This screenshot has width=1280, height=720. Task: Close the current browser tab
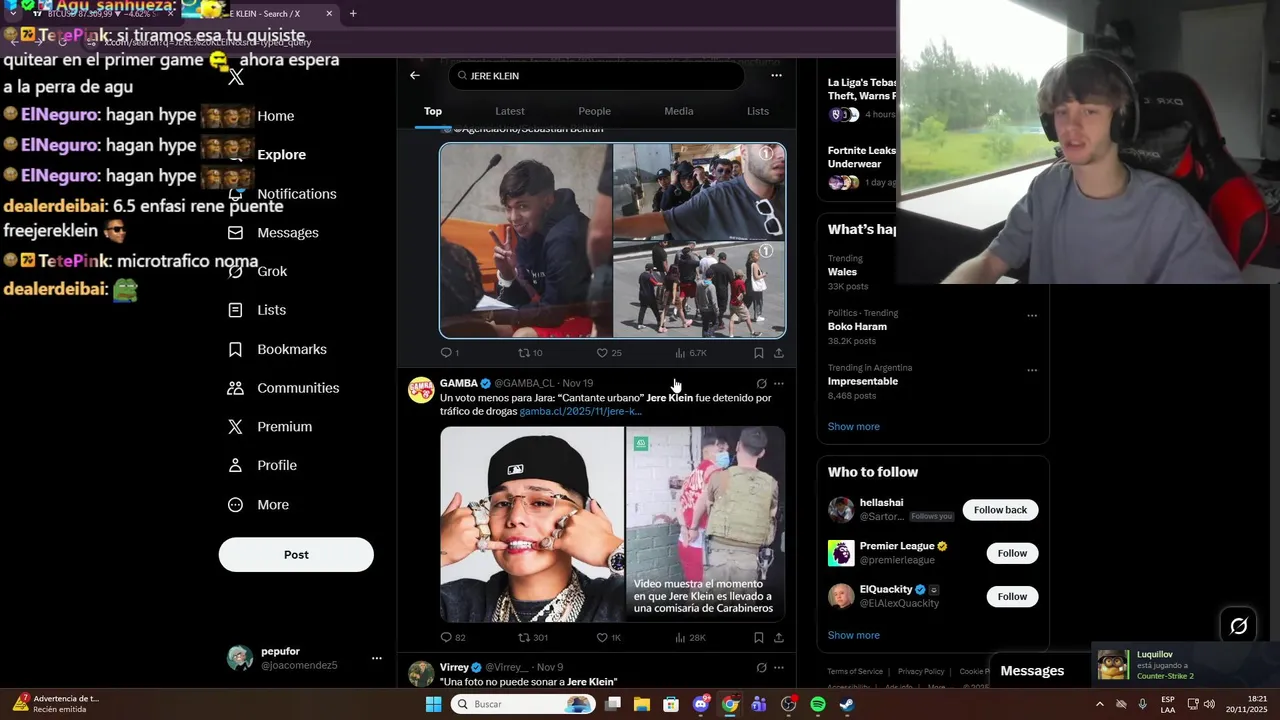(x=329, y=13)
